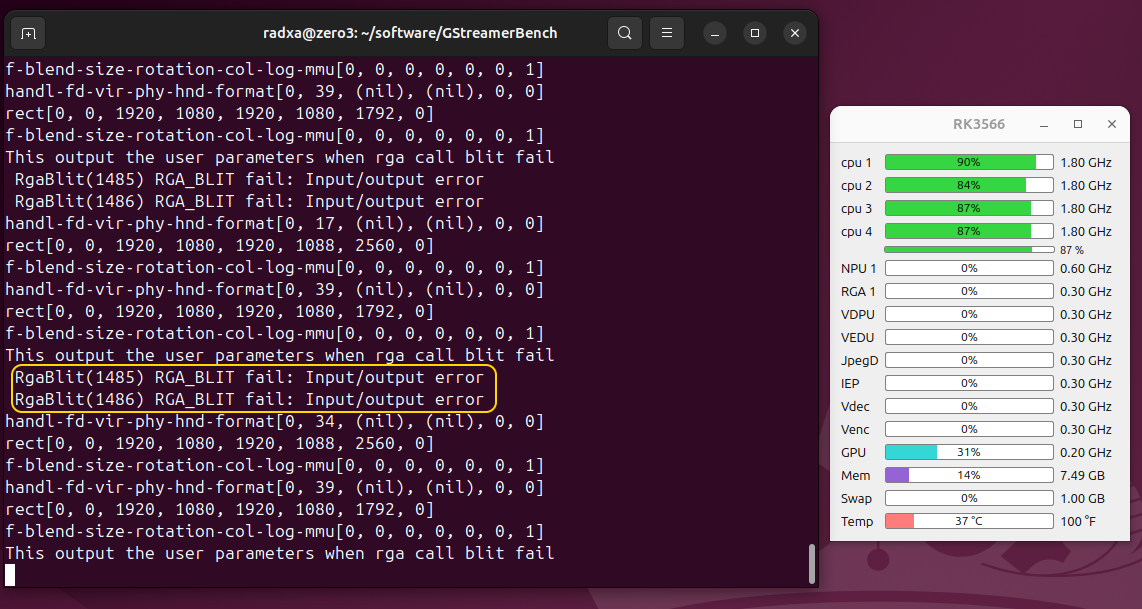Screen dimensions: 1142x609
Task: Click the 'NPU 1' label
Action: [859, 269]
